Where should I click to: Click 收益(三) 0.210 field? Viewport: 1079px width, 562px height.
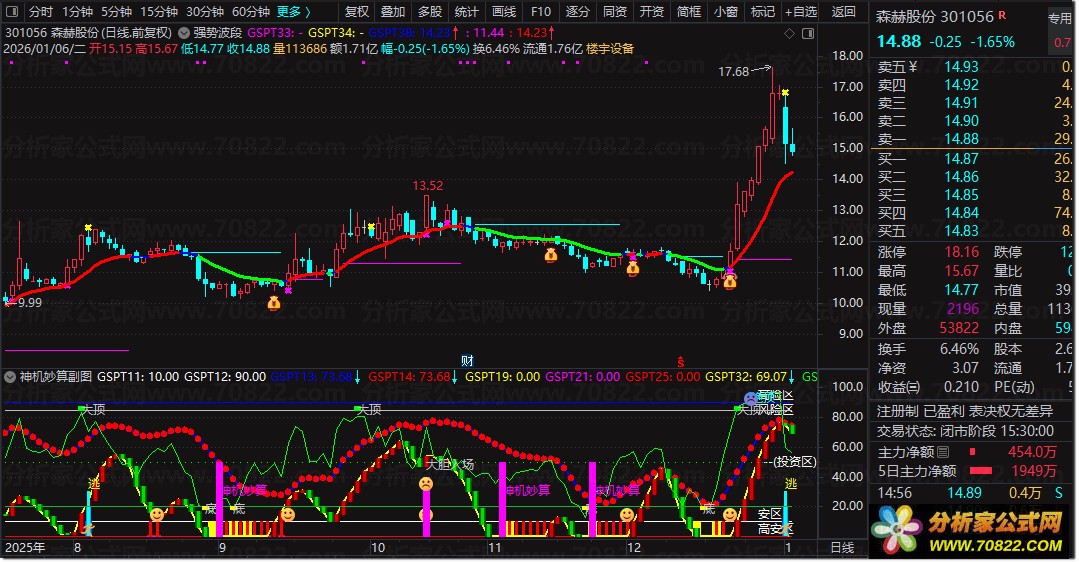(928, 387)
